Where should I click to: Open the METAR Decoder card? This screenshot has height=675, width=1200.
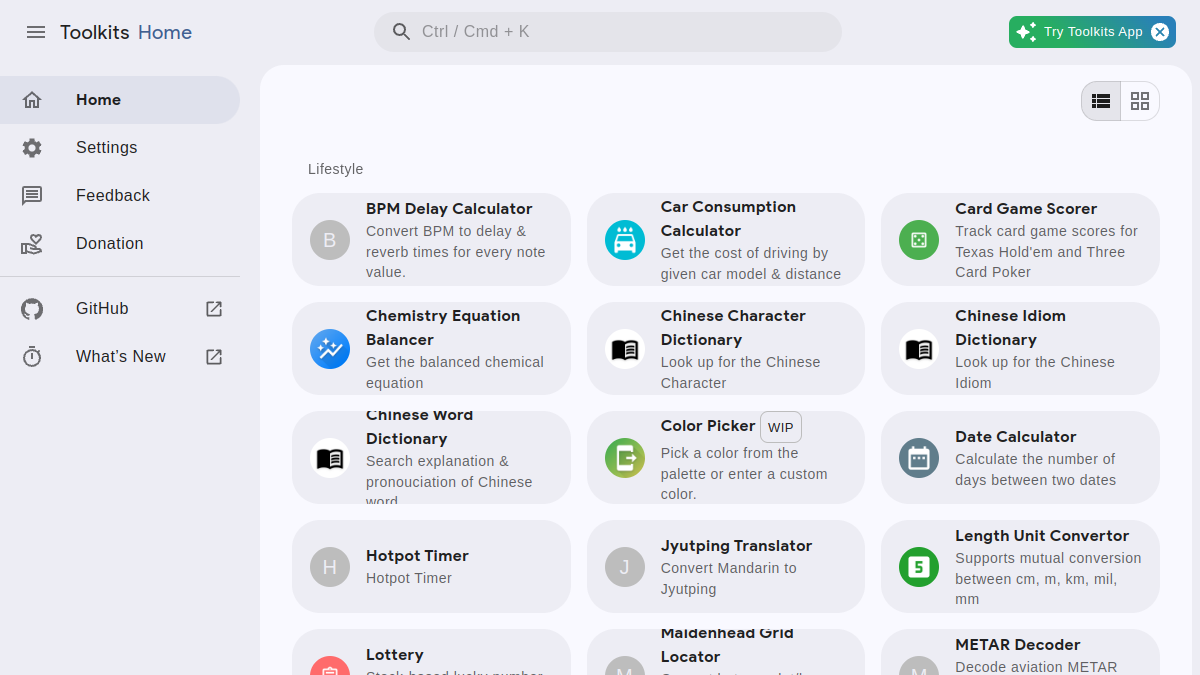click(1020, 653)
